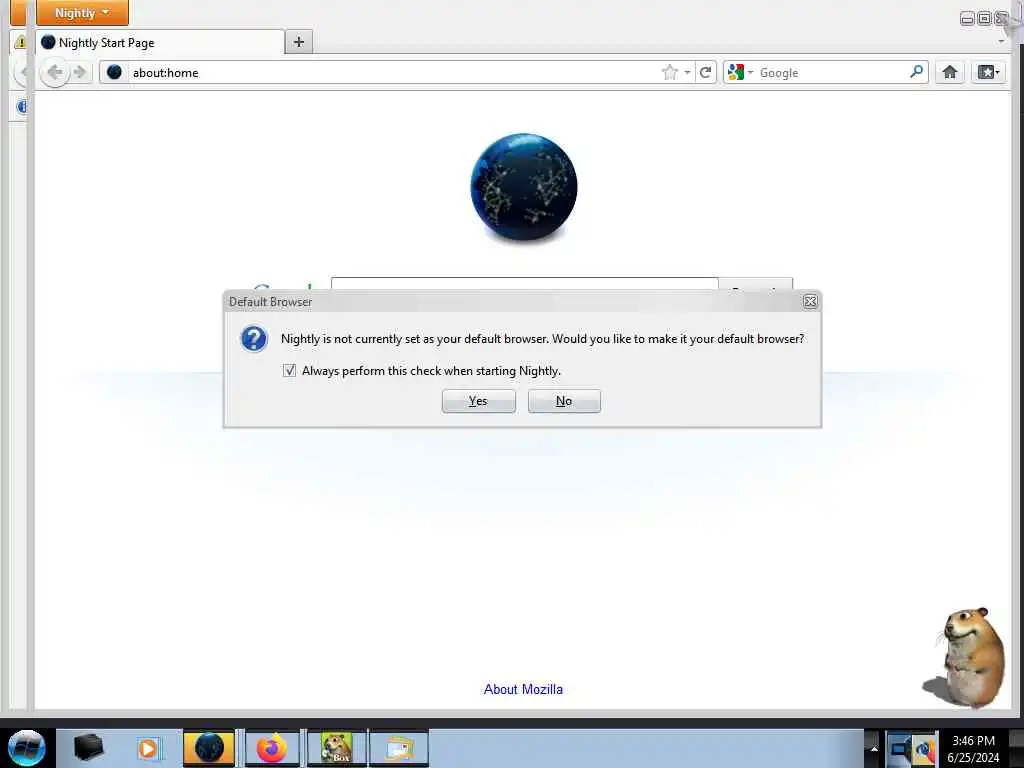The image size is (1024, 768).
Task: Open the Box hamster taskbar app
Action: [x=336, y=748]
